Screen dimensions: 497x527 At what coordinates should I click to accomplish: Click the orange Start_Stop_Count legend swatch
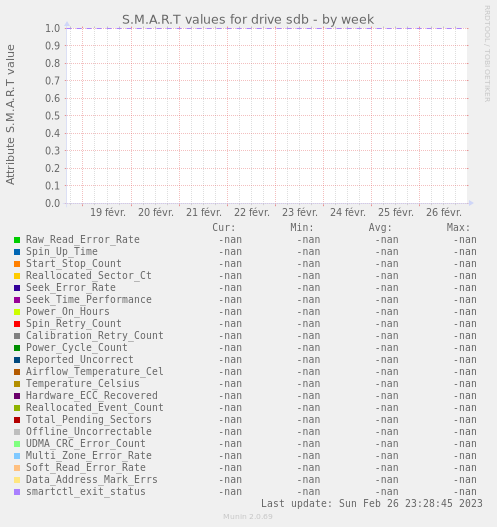click(x=17, y=264)
